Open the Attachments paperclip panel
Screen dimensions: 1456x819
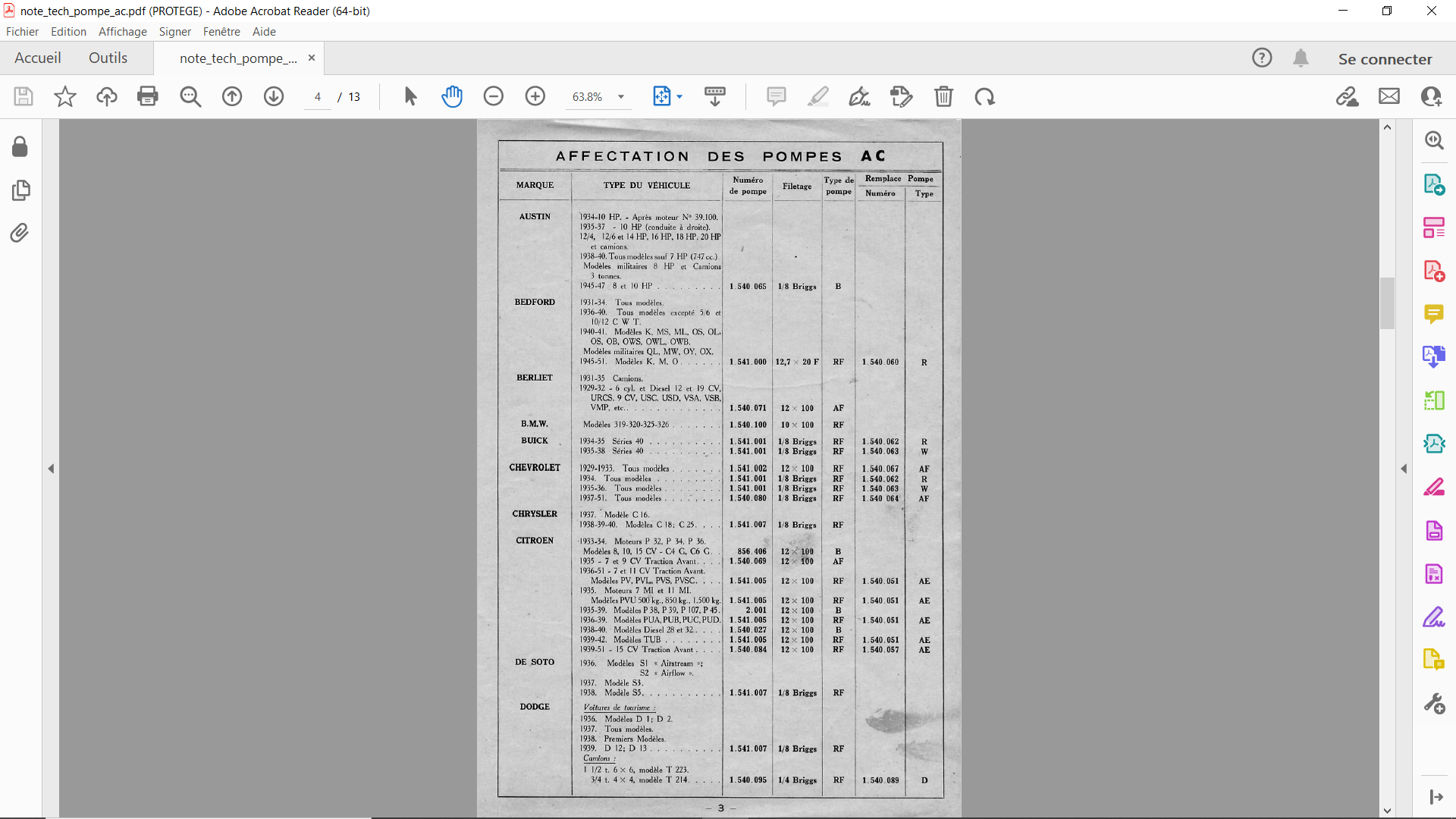(x=20, y=233)
